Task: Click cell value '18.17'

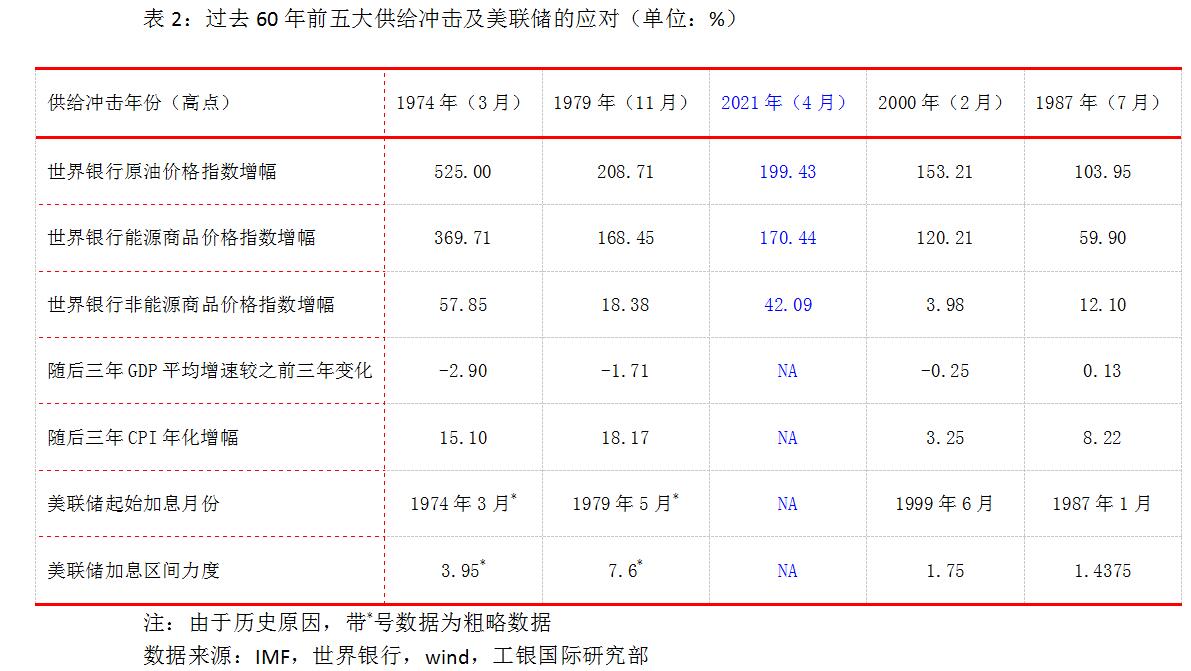Action: (625, 438)
